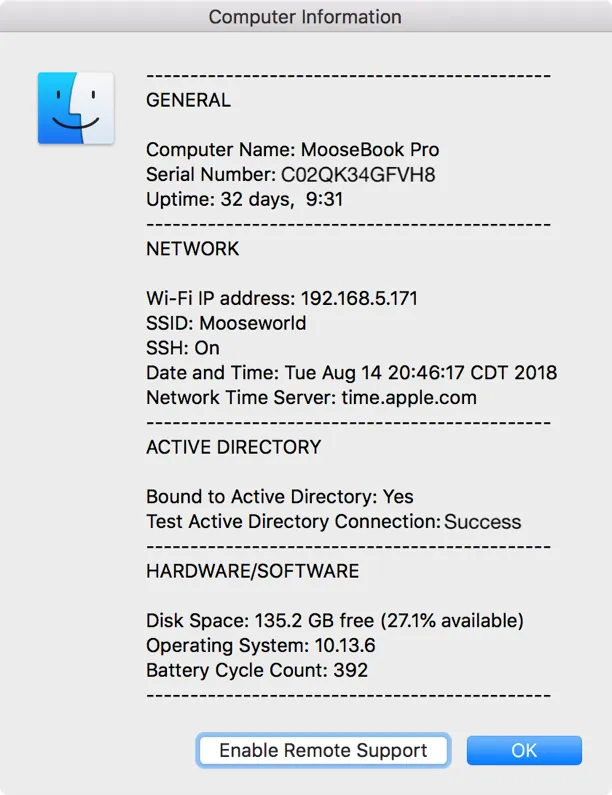Click the Success connection result text

click(x=482, y=522)
